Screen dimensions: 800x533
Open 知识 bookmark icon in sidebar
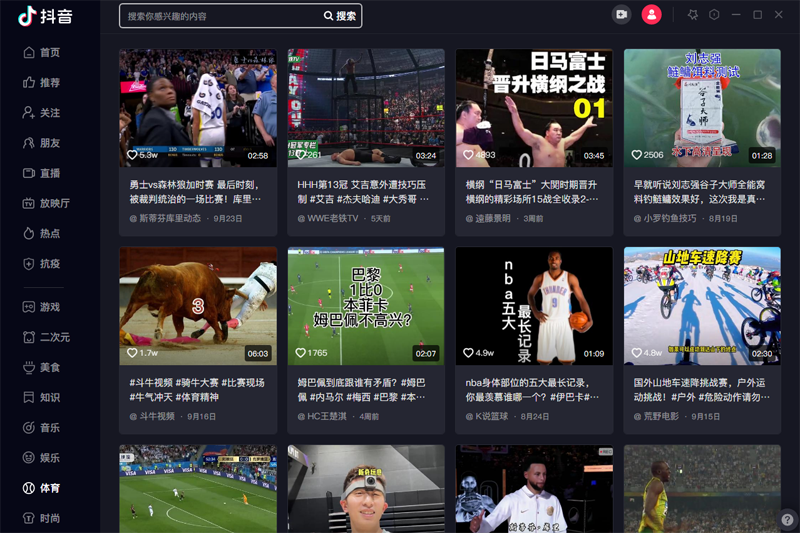tap(29, 397)
